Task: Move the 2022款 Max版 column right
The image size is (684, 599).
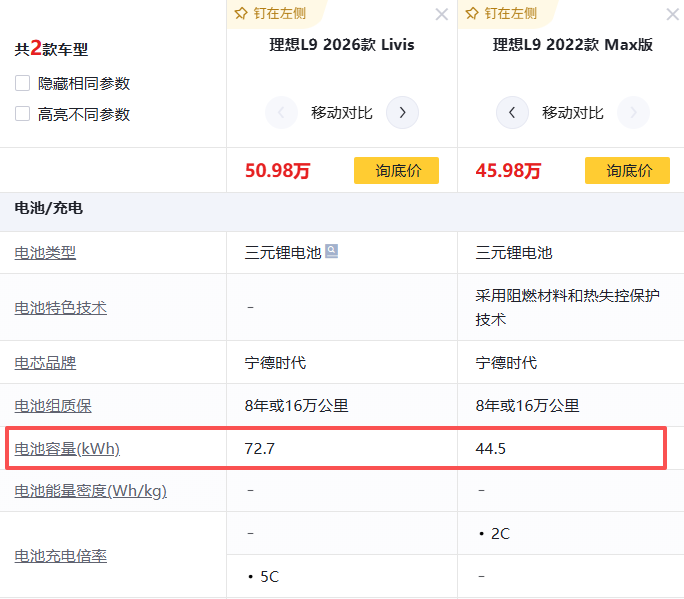Action: coord(633,113)
